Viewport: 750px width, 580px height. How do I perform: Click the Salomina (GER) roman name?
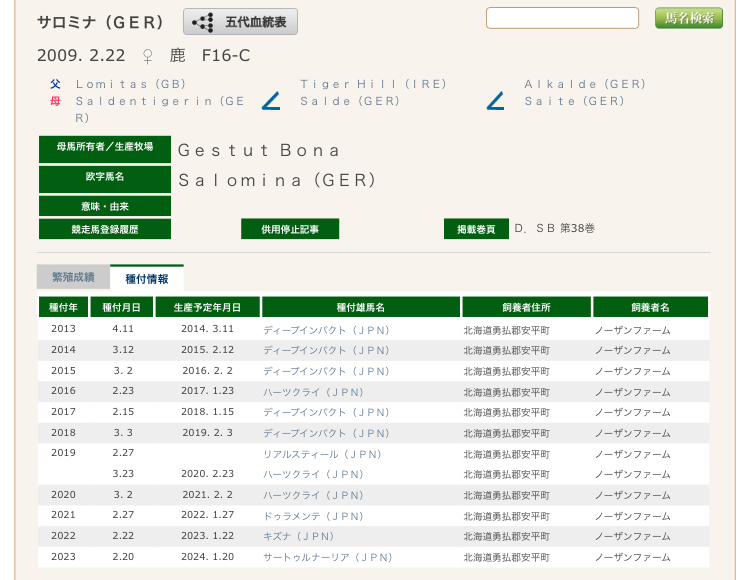(x=277, y=180)
